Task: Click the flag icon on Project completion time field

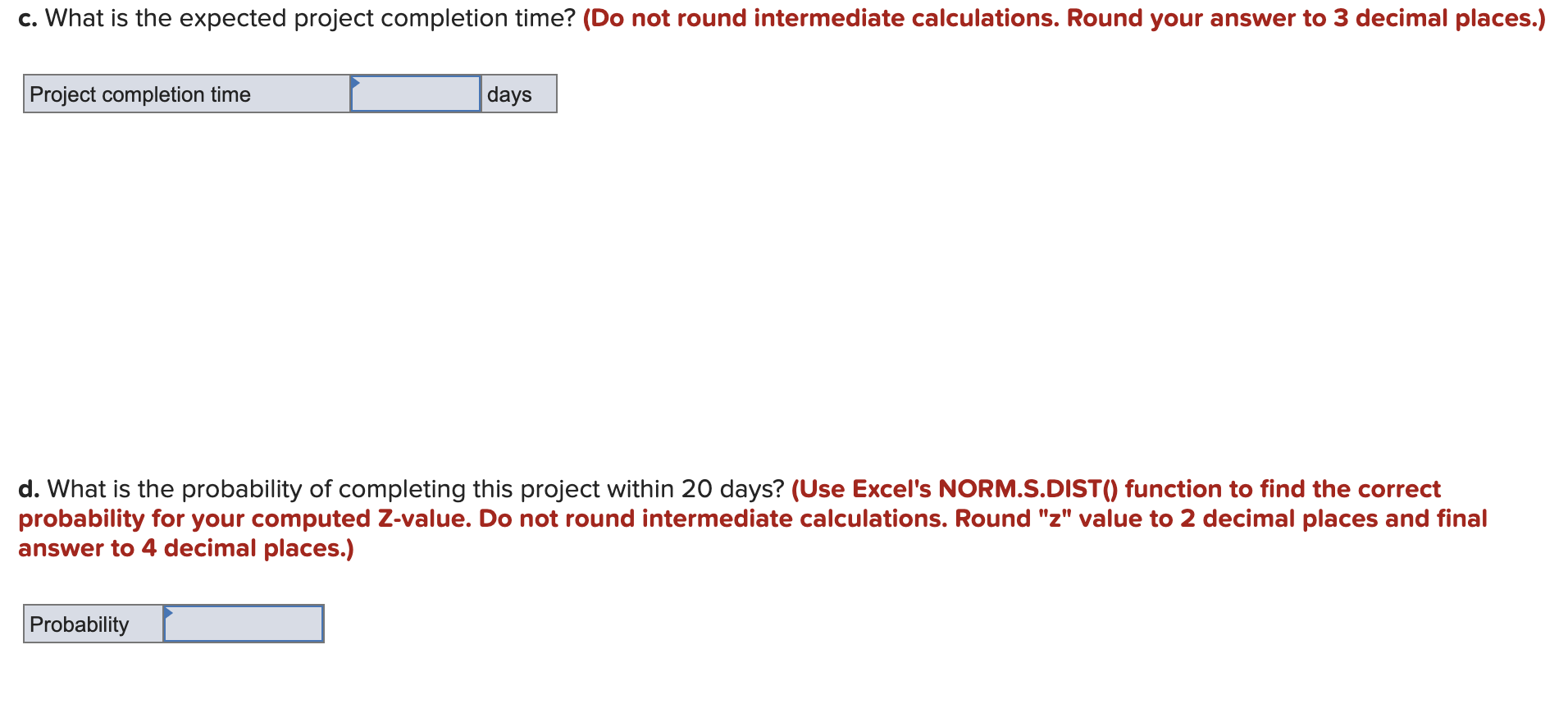Action: pos(355,82)
